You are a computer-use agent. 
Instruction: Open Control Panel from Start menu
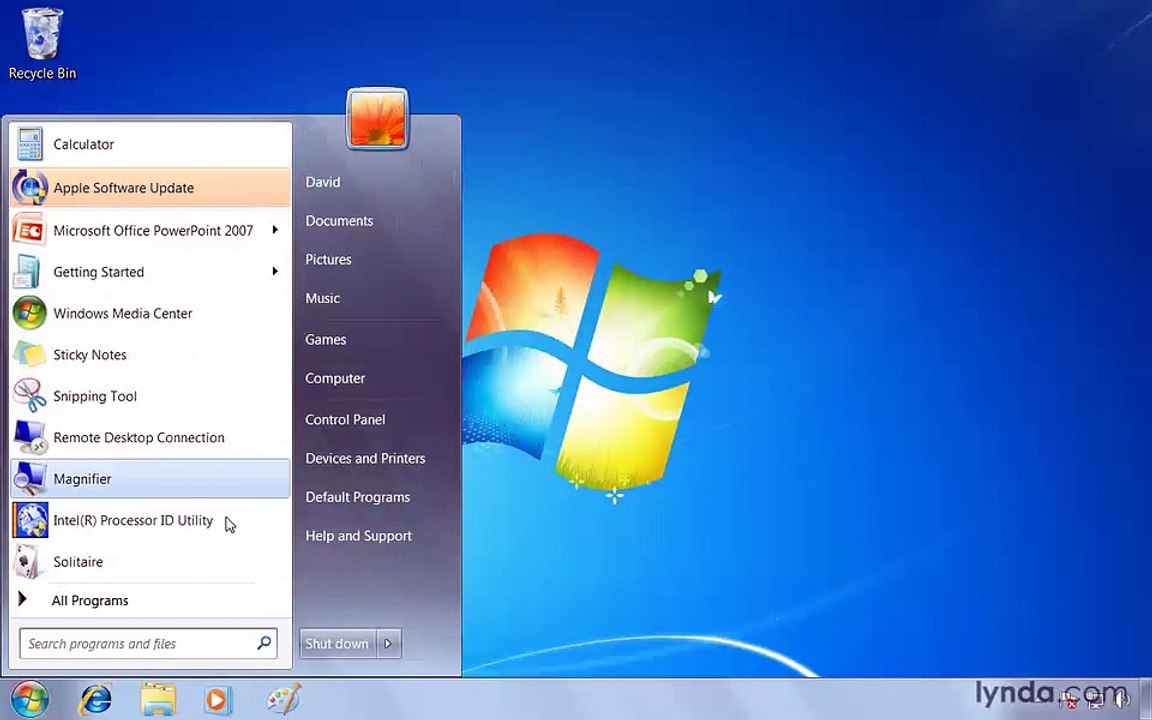pos(345,420)
